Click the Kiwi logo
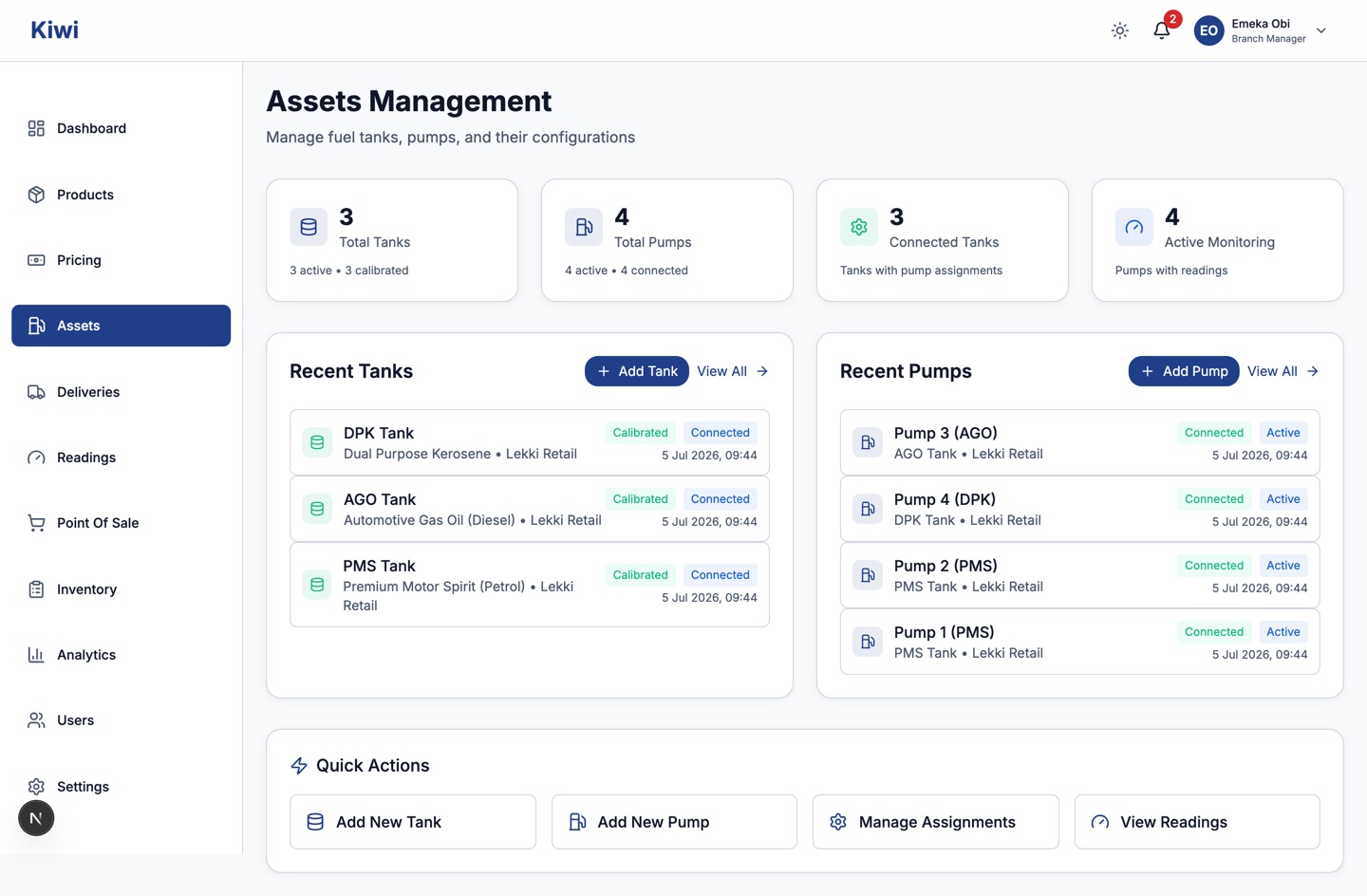 (x=54, y=30)
